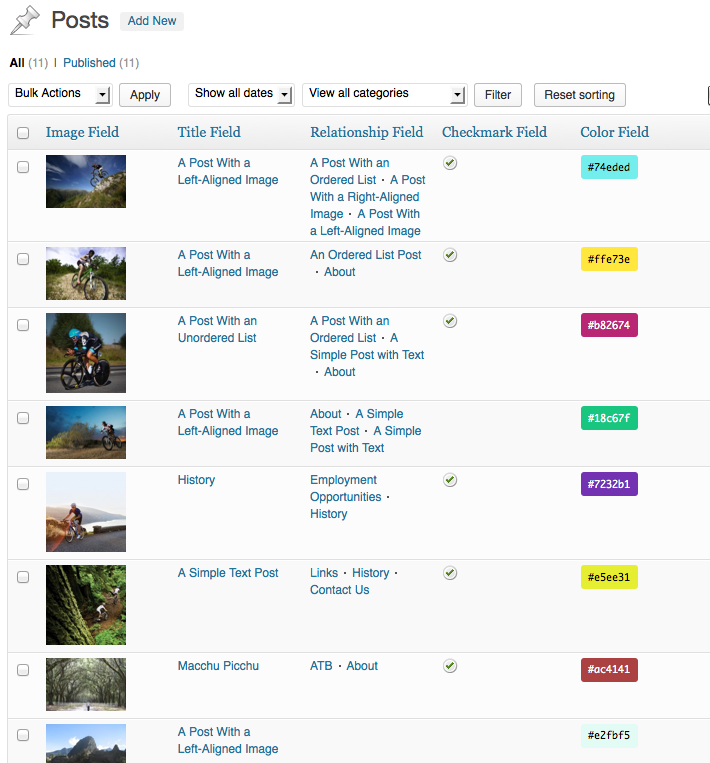710x763 pixels.
Task: Check the box for the History post row
Action: [23, 484]
